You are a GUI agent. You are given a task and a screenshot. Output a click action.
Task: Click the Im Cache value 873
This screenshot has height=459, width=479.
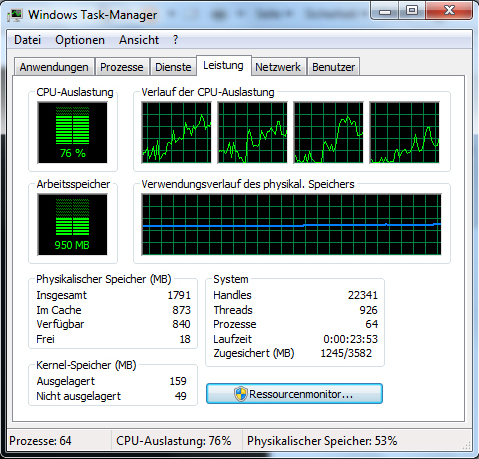182,310
